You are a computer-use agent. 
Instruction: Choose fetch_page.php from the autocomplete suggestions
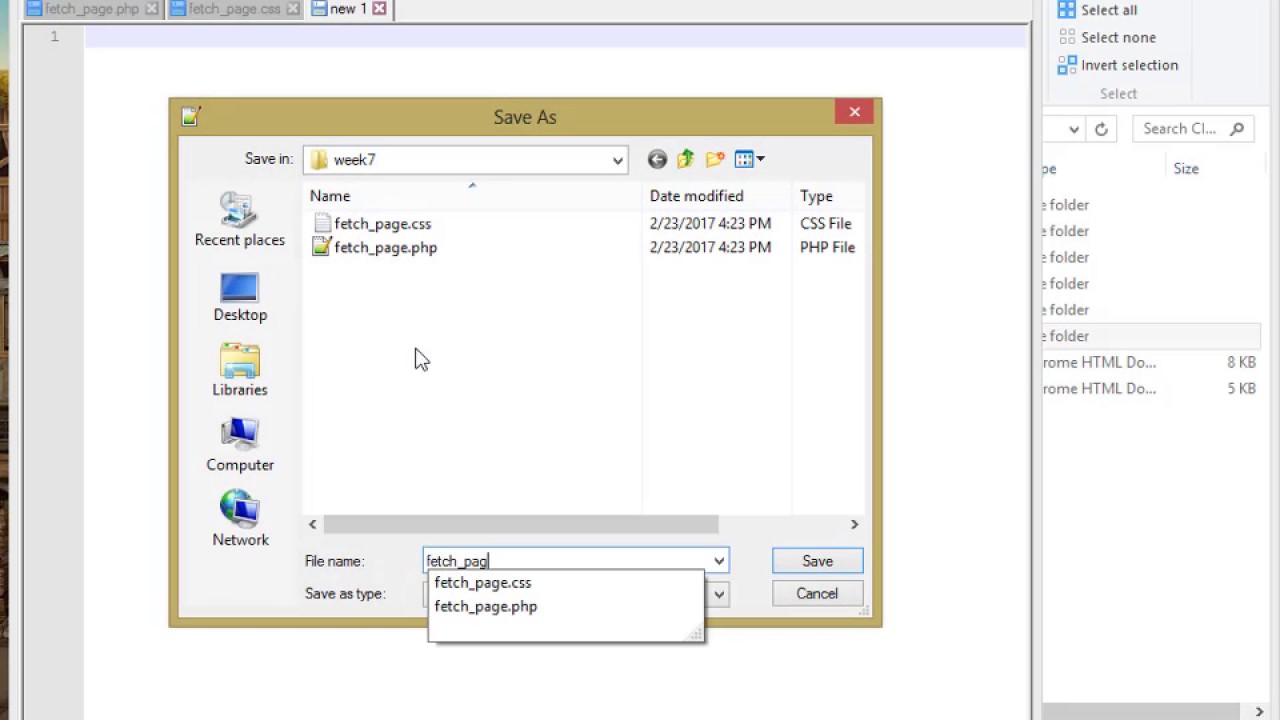point(486,607)
